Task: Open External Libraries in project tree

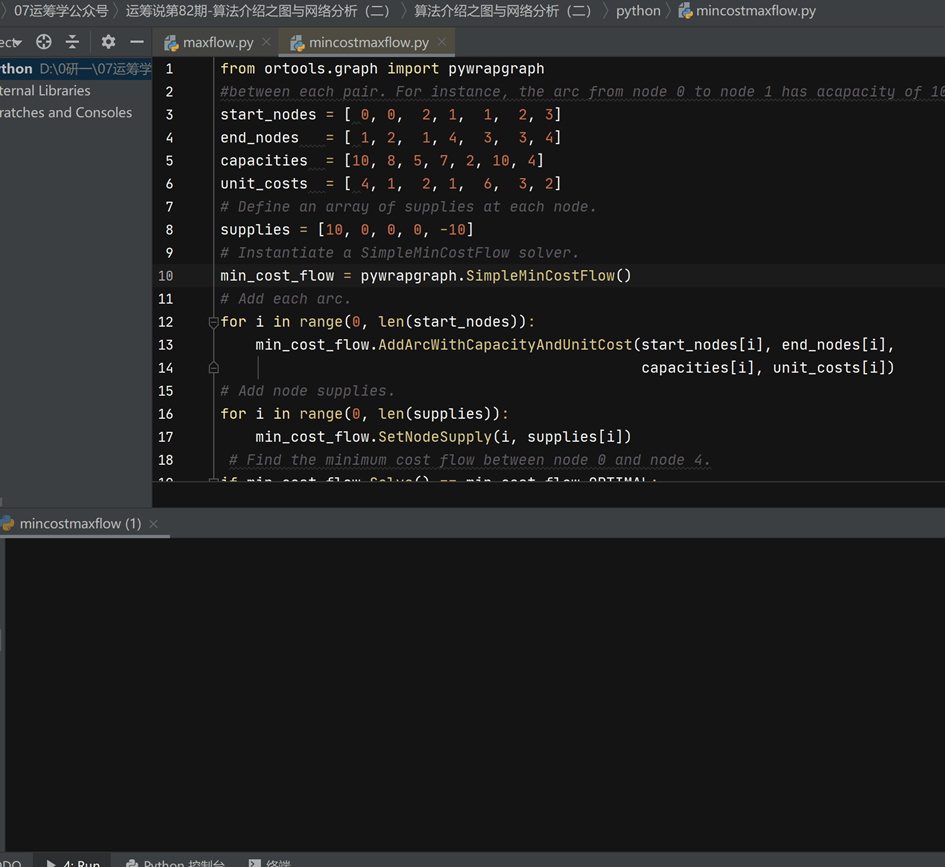Action: click(x=45, y=90)
